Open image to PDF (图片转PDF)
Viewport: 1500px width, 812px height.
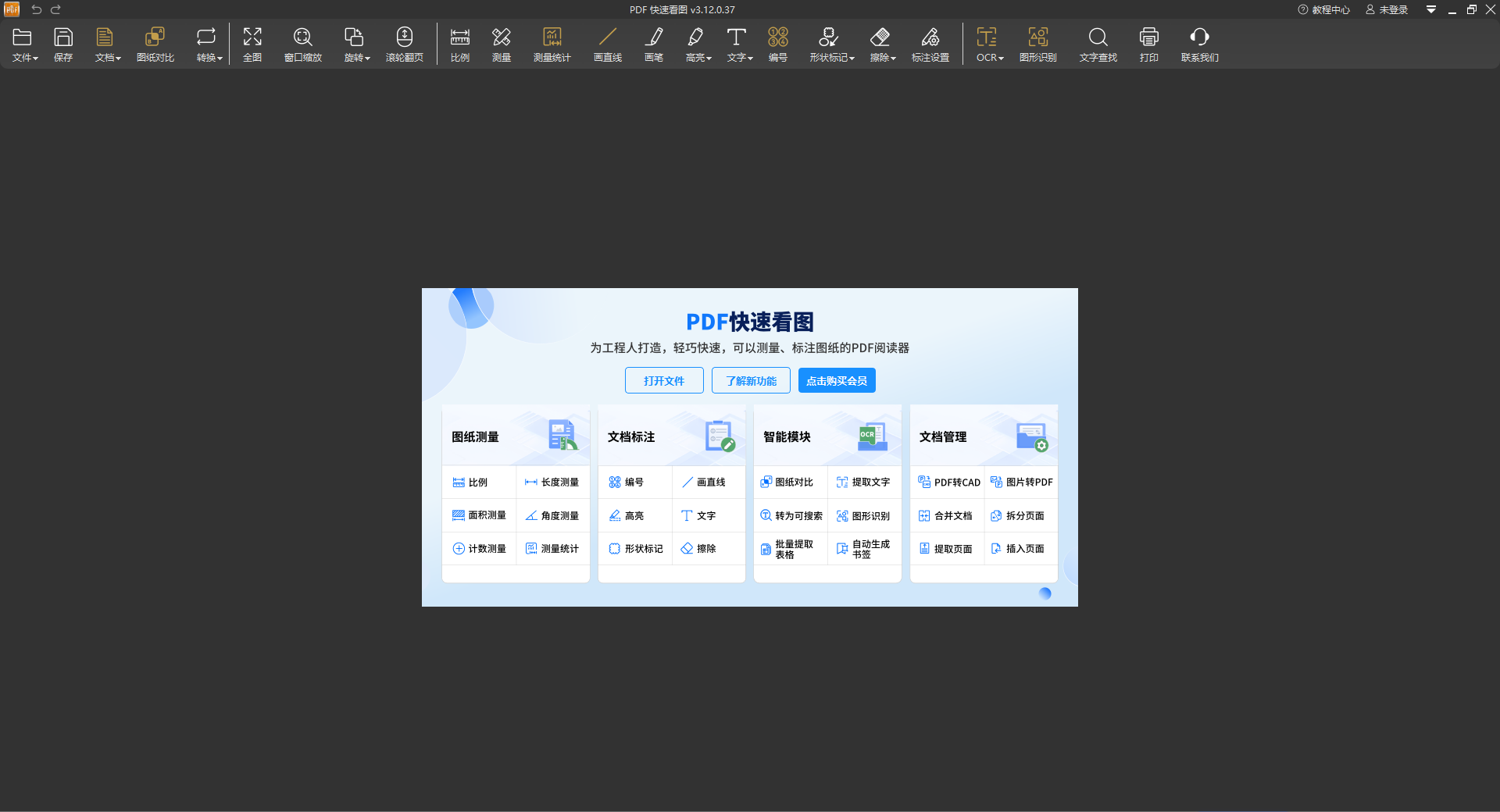click(1021, 483)
